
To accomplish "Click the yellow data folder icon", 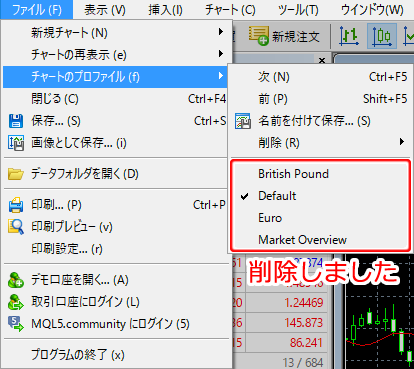I will click(x=16, y=174).
